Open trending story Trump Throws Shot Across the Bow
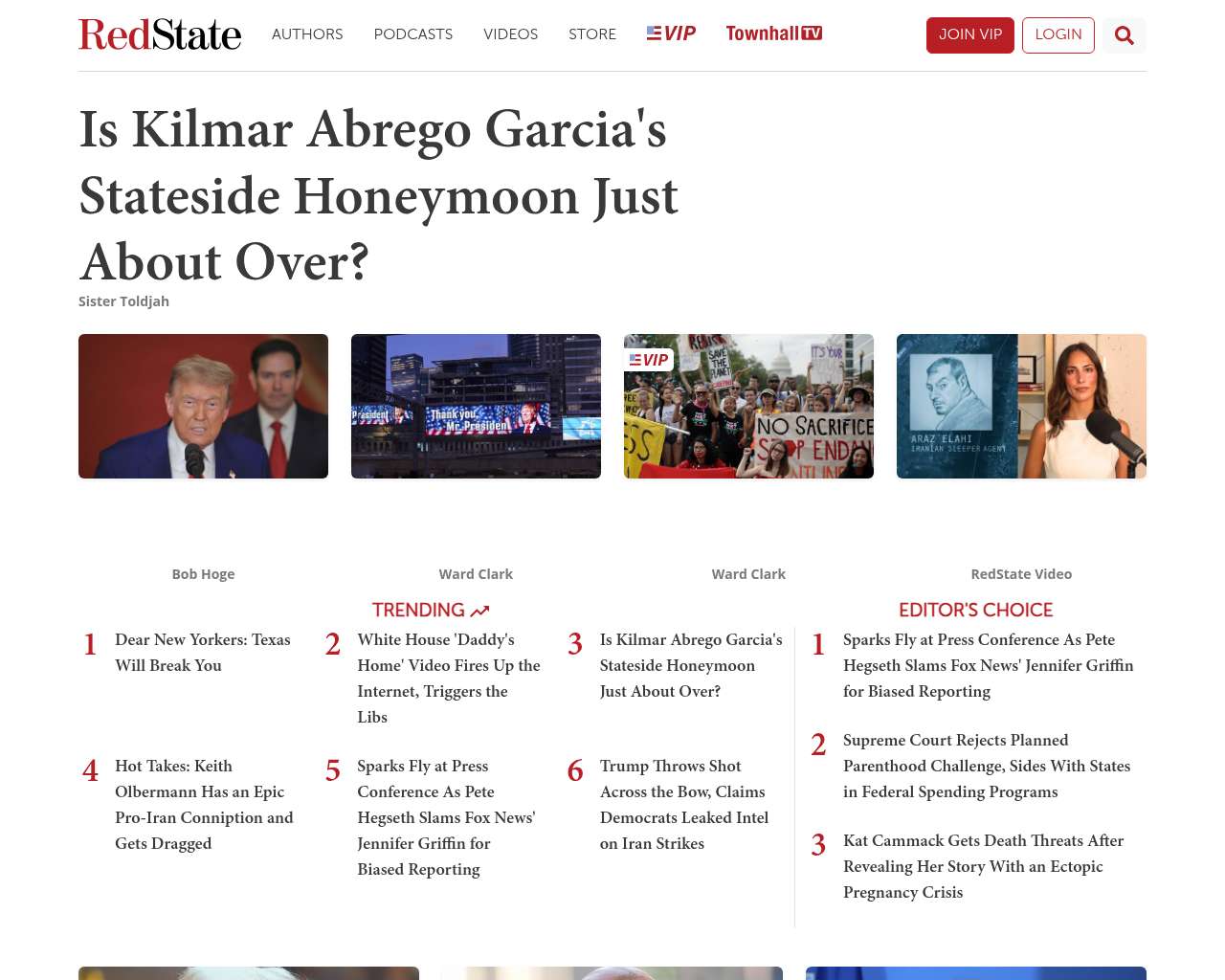1225x980 pixels. (684, 805)
